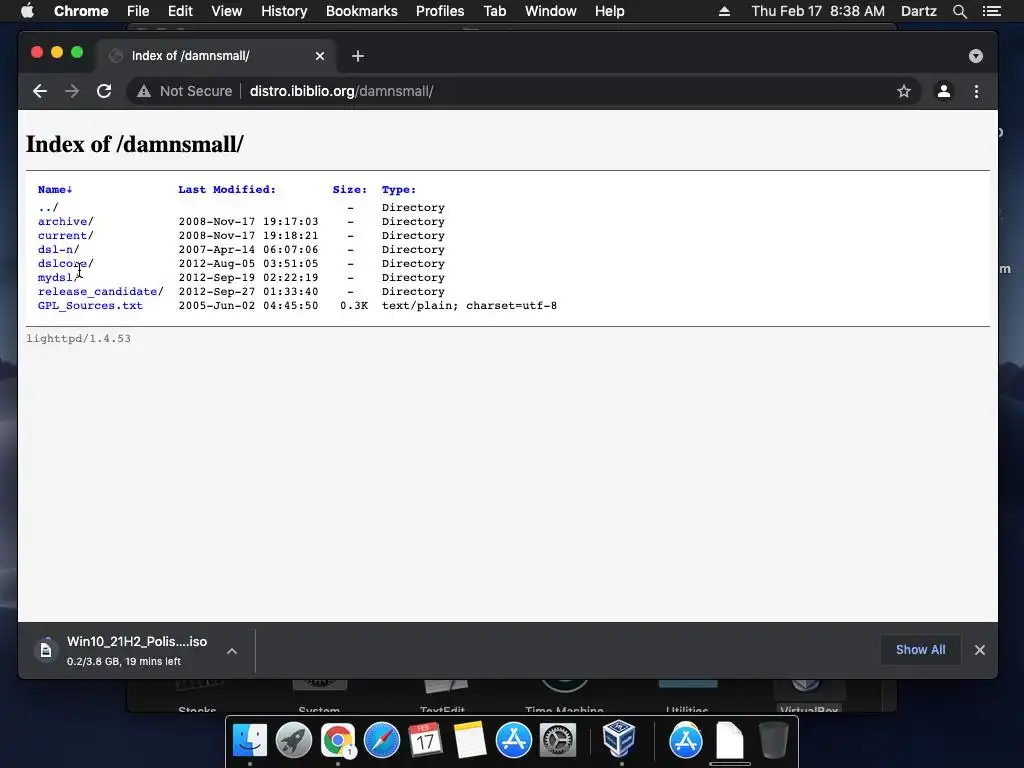The height and width of the screenshot is (768, 1024).
Task: Go back to the previous page
Action: pyautogui.click(x=40, y=91)
